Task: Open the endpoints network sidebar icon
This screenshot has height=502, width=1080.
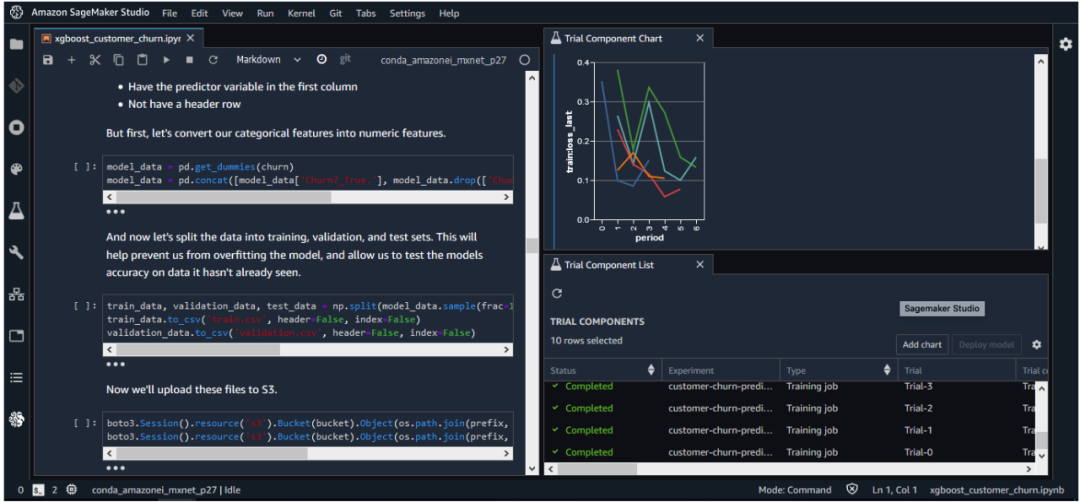Action: click(16, 295)
